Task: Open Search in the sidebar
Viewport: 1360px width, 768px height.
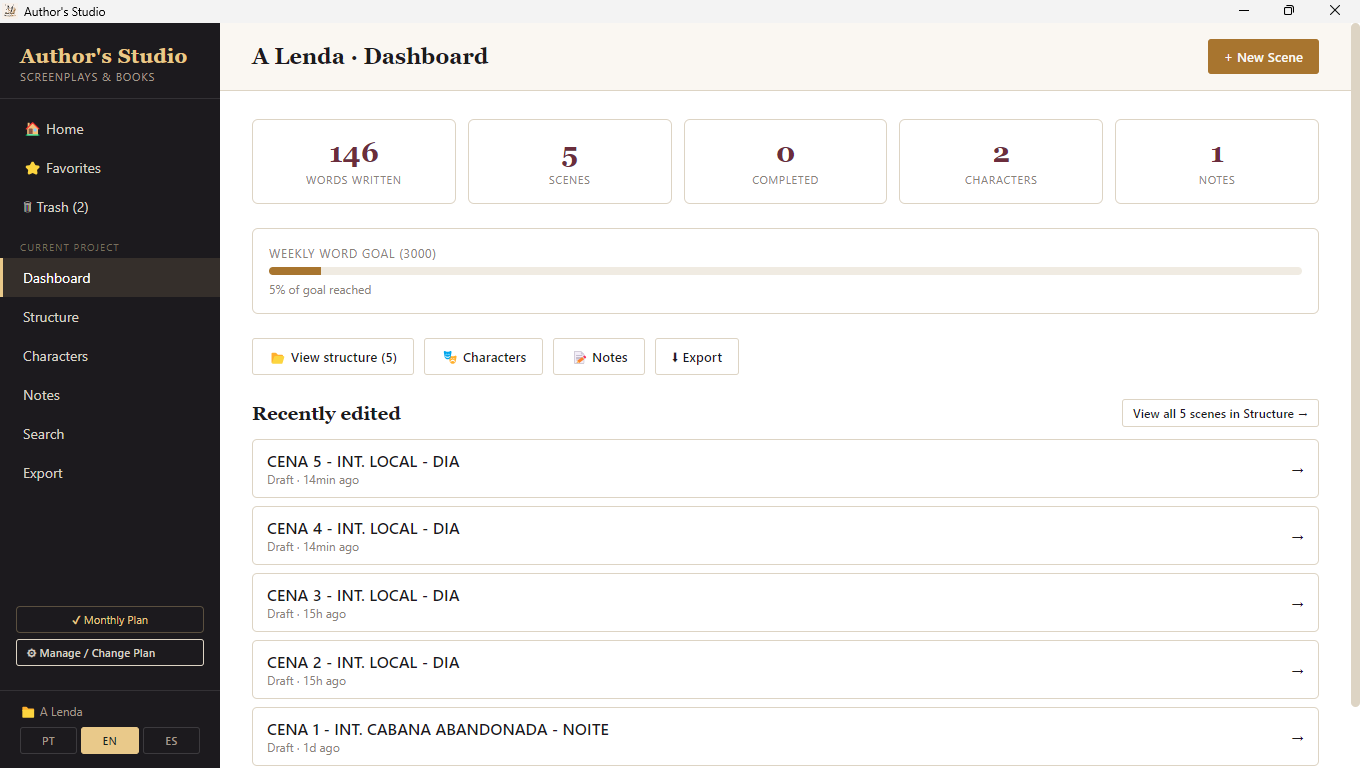Action: 110,434
